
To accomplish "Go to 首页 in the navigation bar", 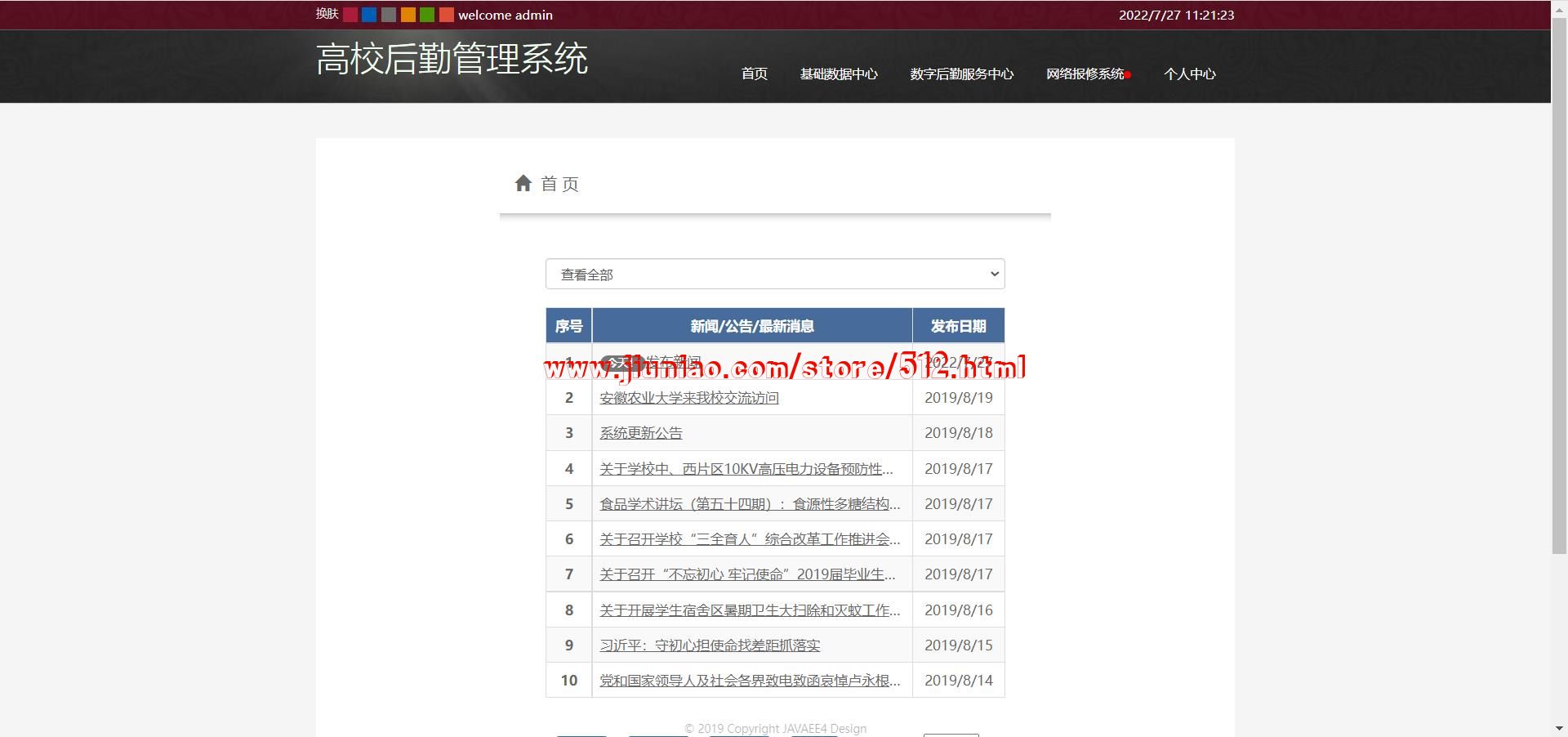I will 754,74.
